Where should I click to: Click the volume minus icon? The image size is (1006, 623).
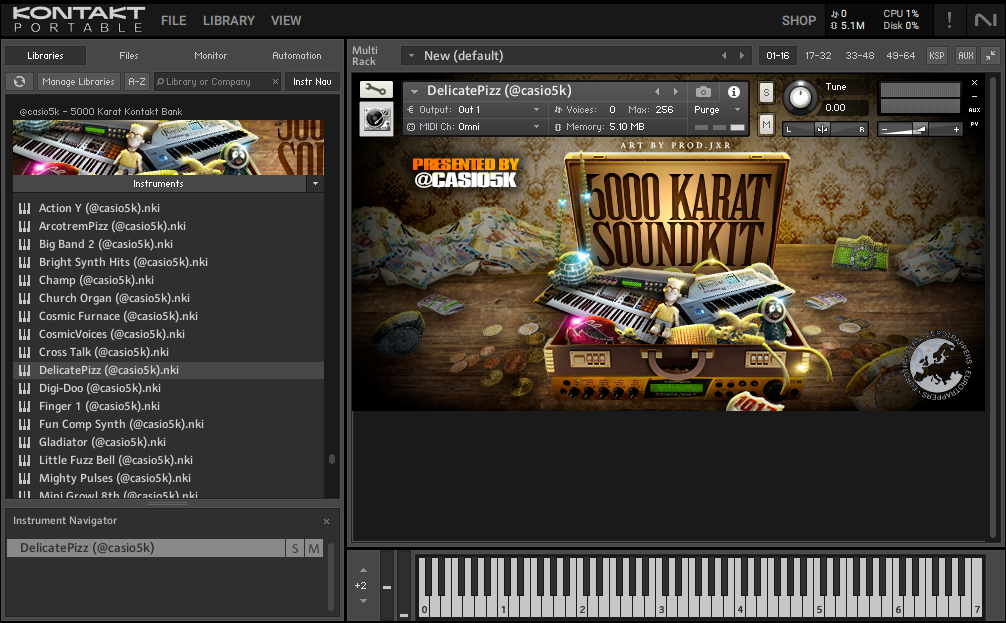(x=884, y=129)
